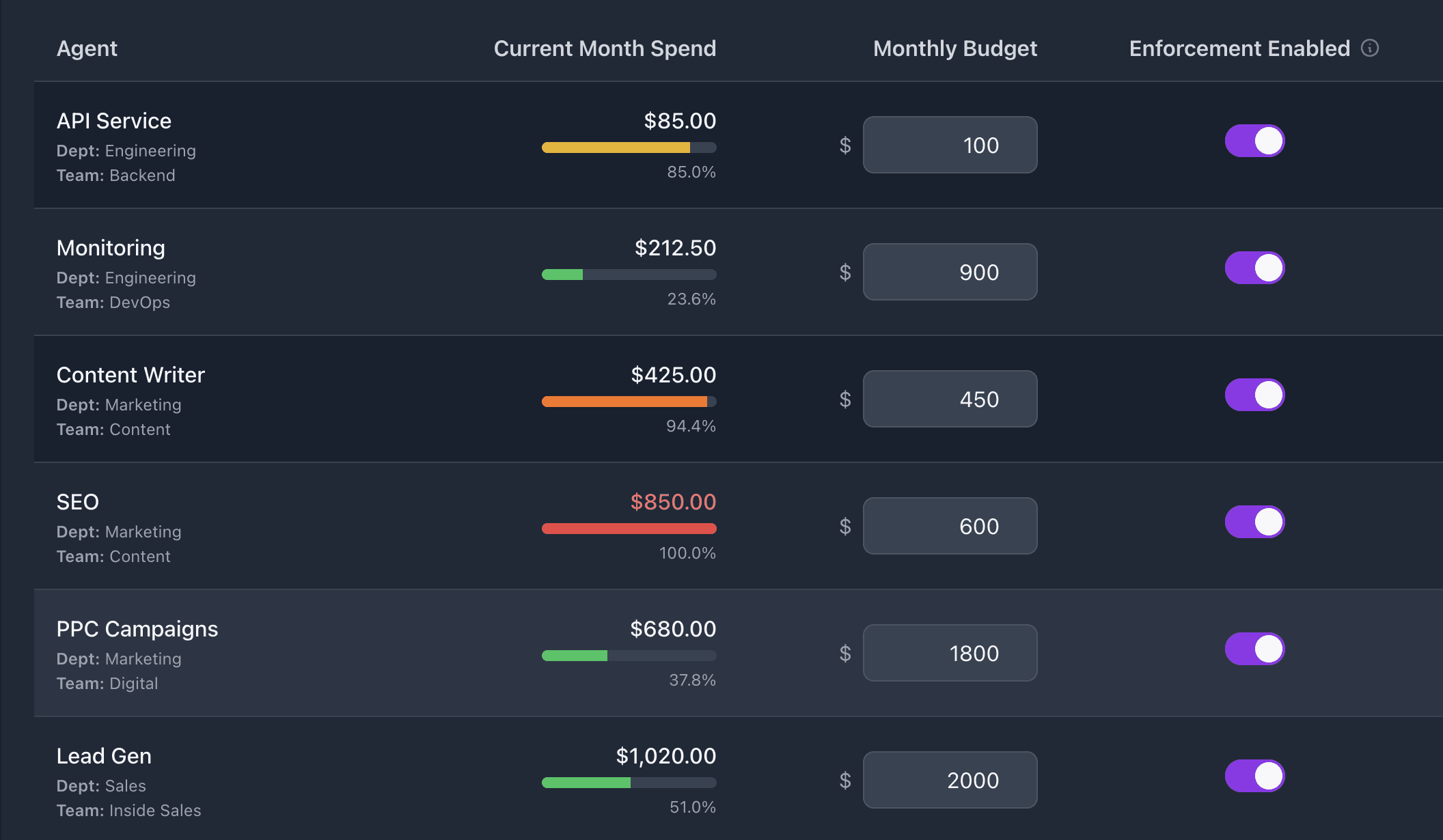
Task: Edit the SEO monthly budget of 600
Action: pos(950,526)
